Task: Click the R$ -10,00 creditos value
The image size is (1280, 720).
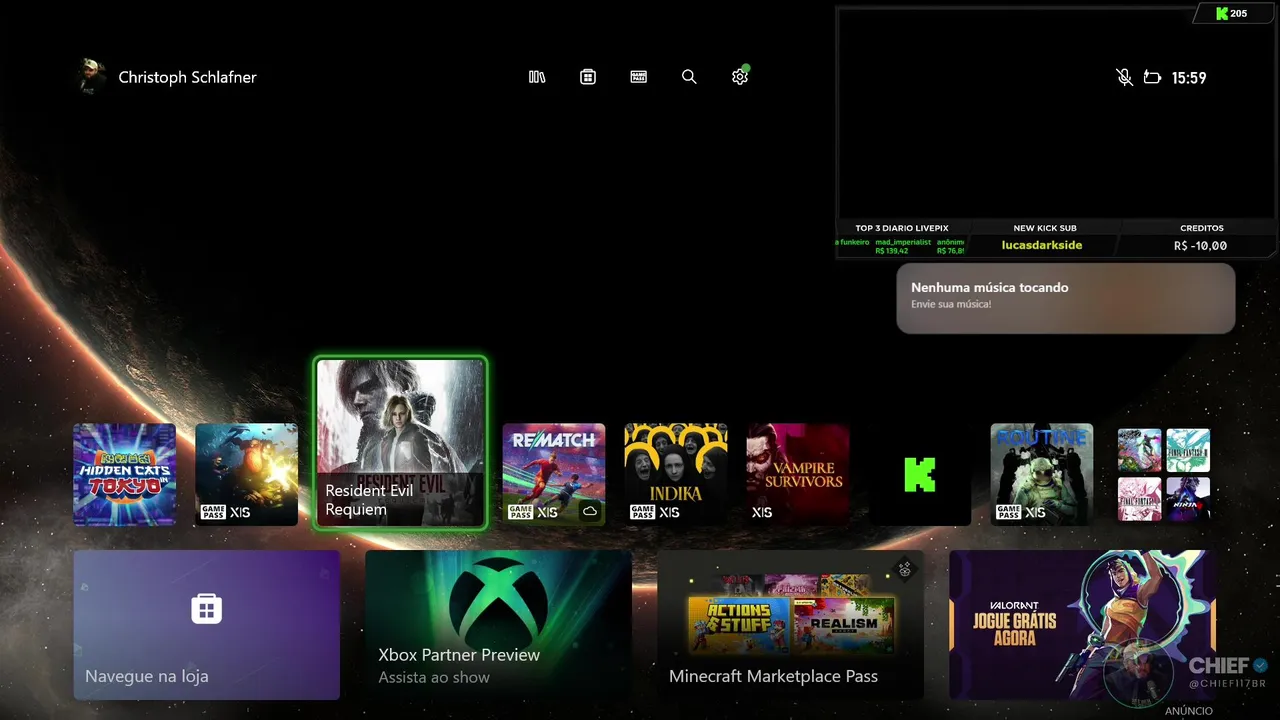Action: tap(1201, 245)
